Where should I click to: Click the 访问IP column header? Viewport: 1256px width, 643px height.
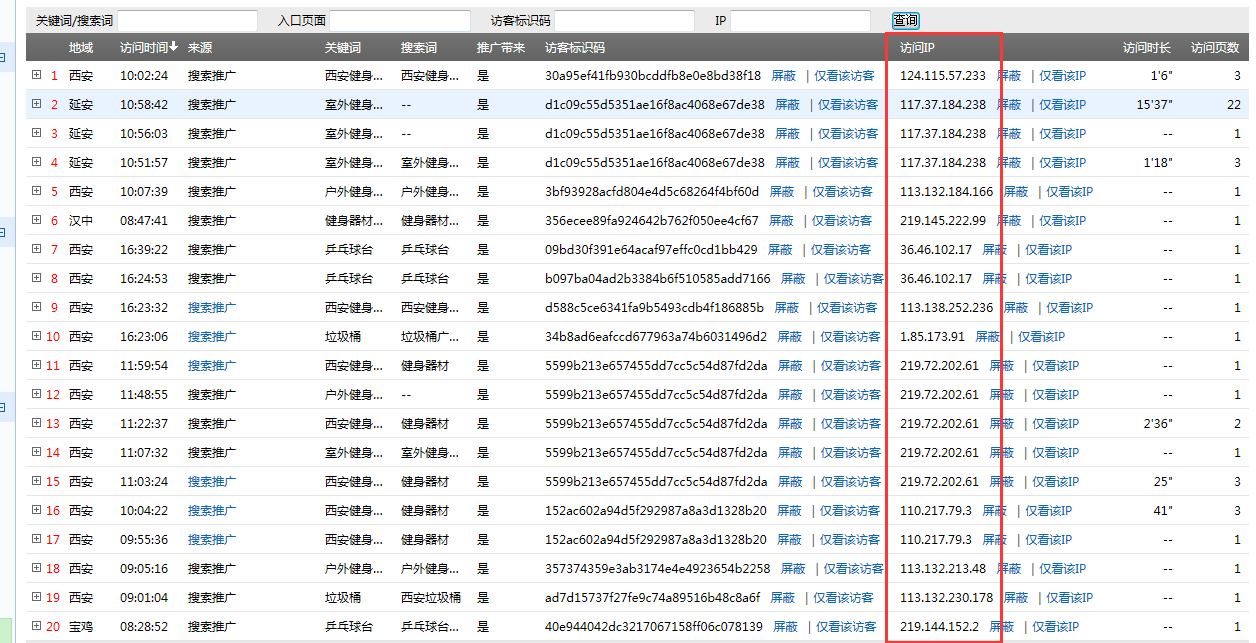point(917,47)
